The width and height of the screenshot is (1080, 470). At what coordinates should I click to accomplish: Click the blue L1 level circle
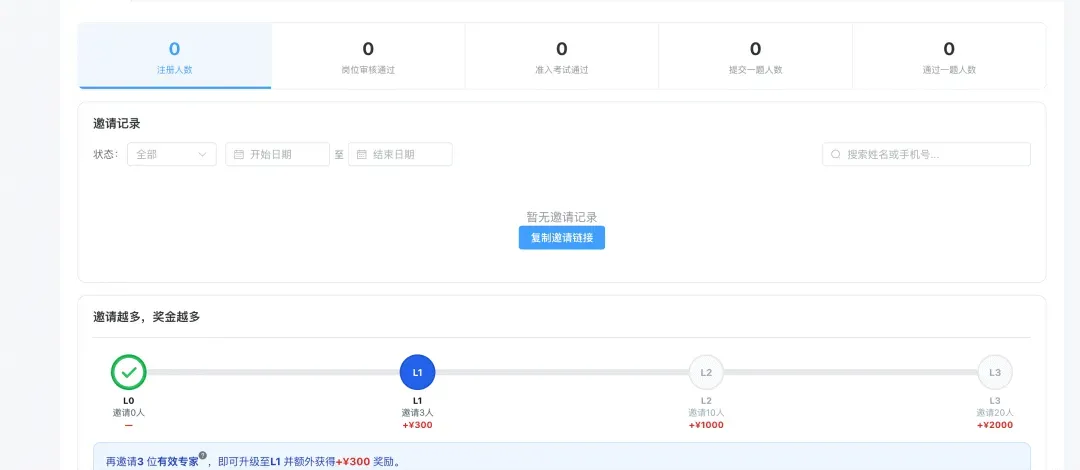tap(417, 372)
